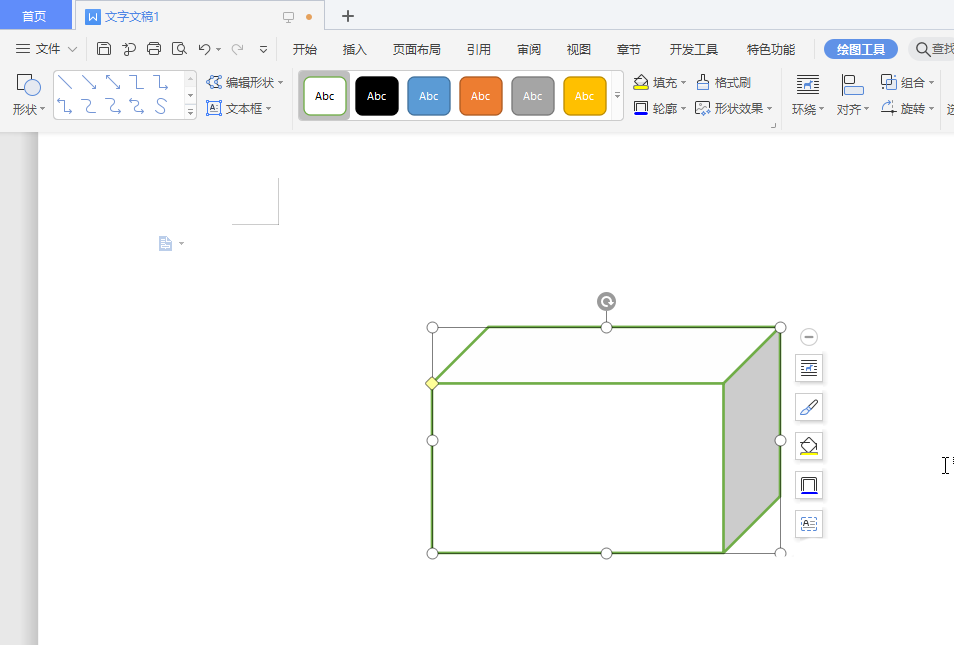Switch to the 开发工具 tab
954x645 pixels.
pyautogui.click(x=694, y=49)
